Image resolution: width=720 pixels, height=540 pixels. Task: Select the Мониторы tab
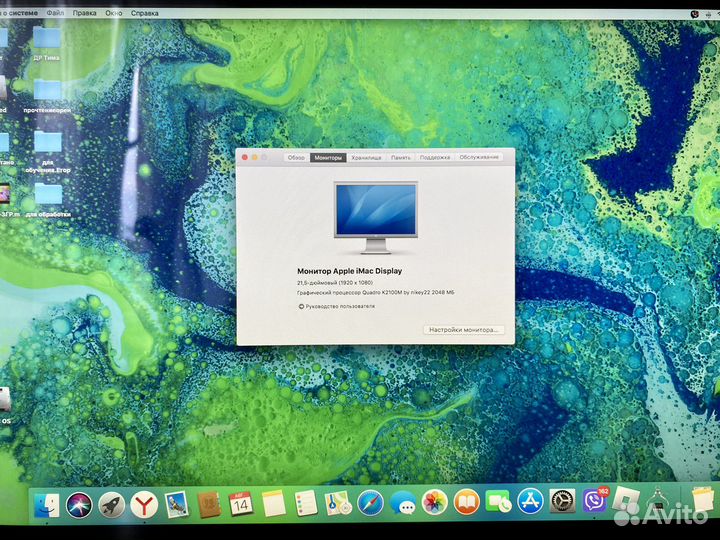tap(328, 158)
